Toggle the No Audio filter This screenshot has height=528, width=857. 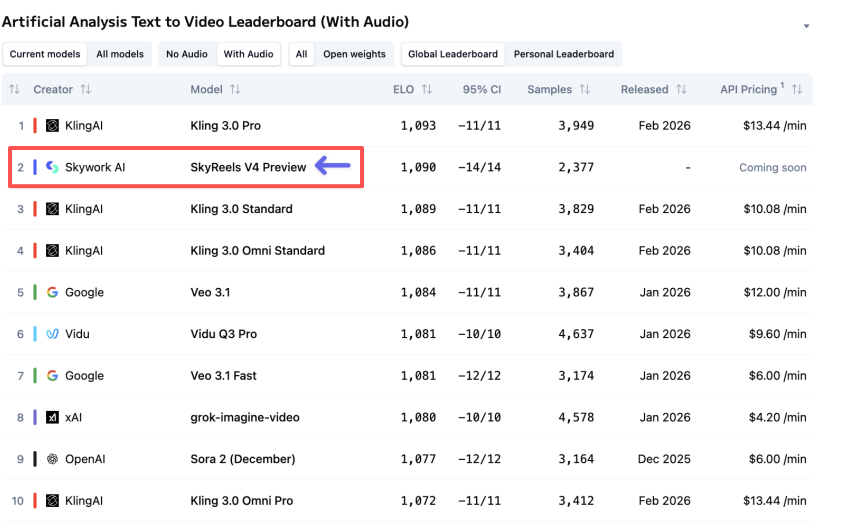186,54
